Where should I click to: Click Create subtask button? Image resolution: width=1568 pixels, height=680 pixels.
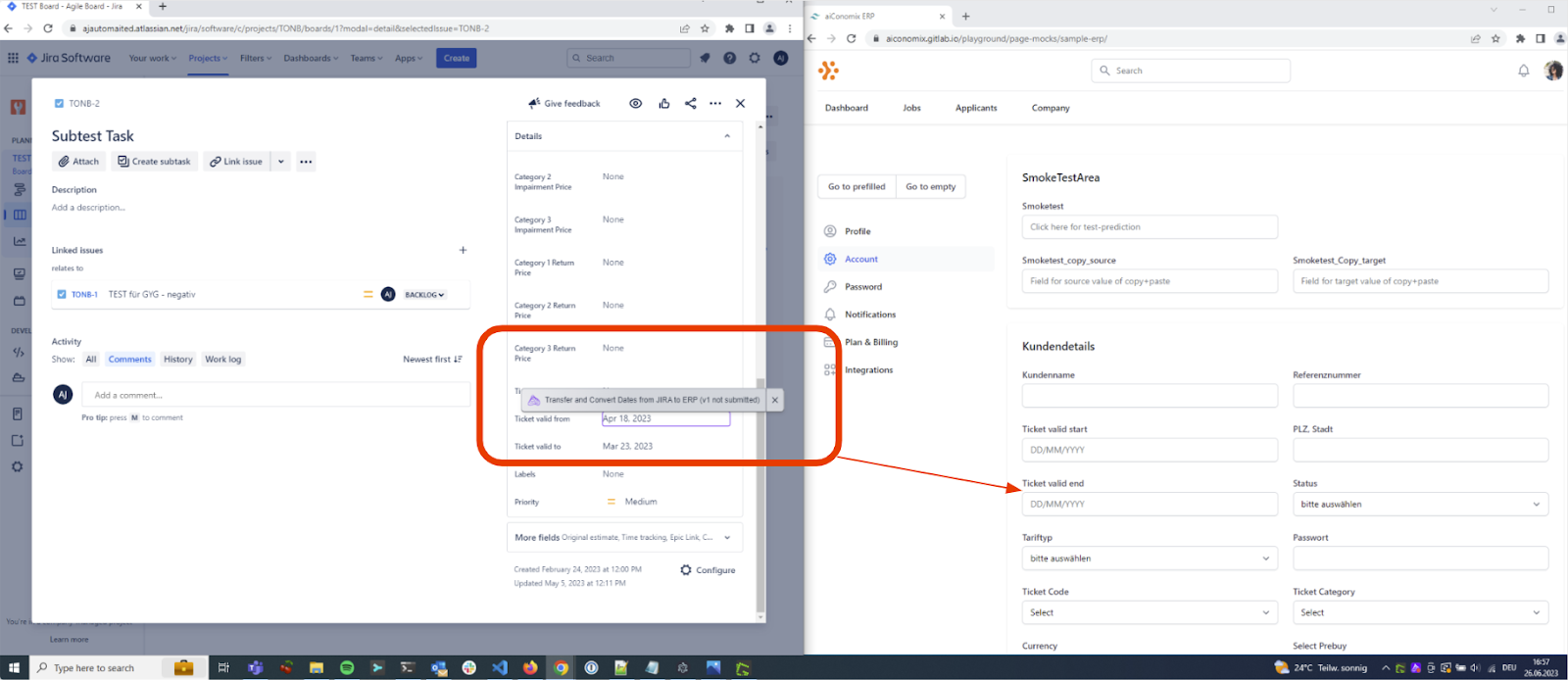click(154, 162)
